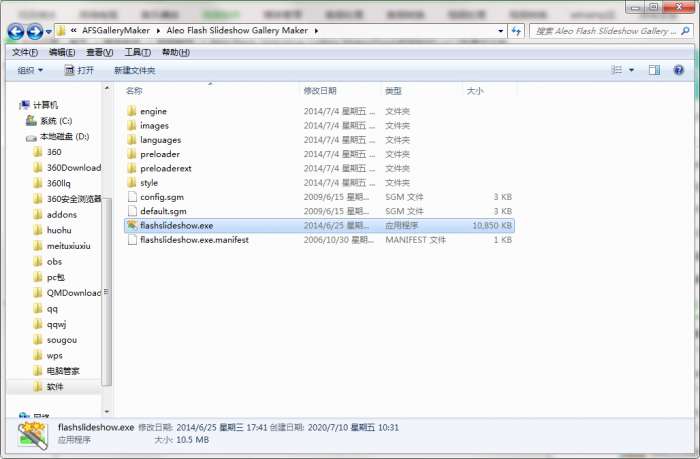Open the 帮助(H) menu
This screenshot has height=459, width=700.
pyautogui.click(x=176, y=53)
